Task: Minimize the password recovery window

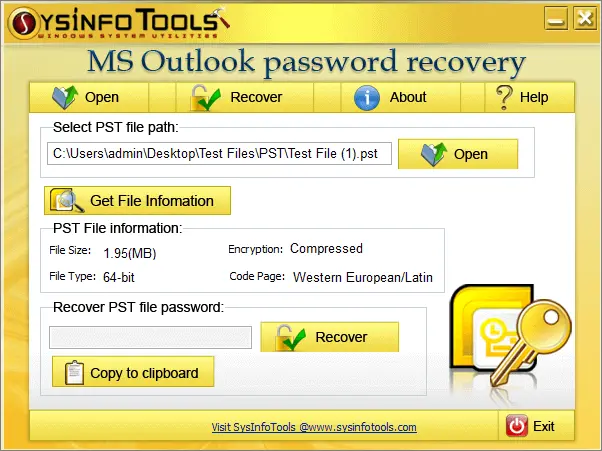Action: (x=556, y=18)
